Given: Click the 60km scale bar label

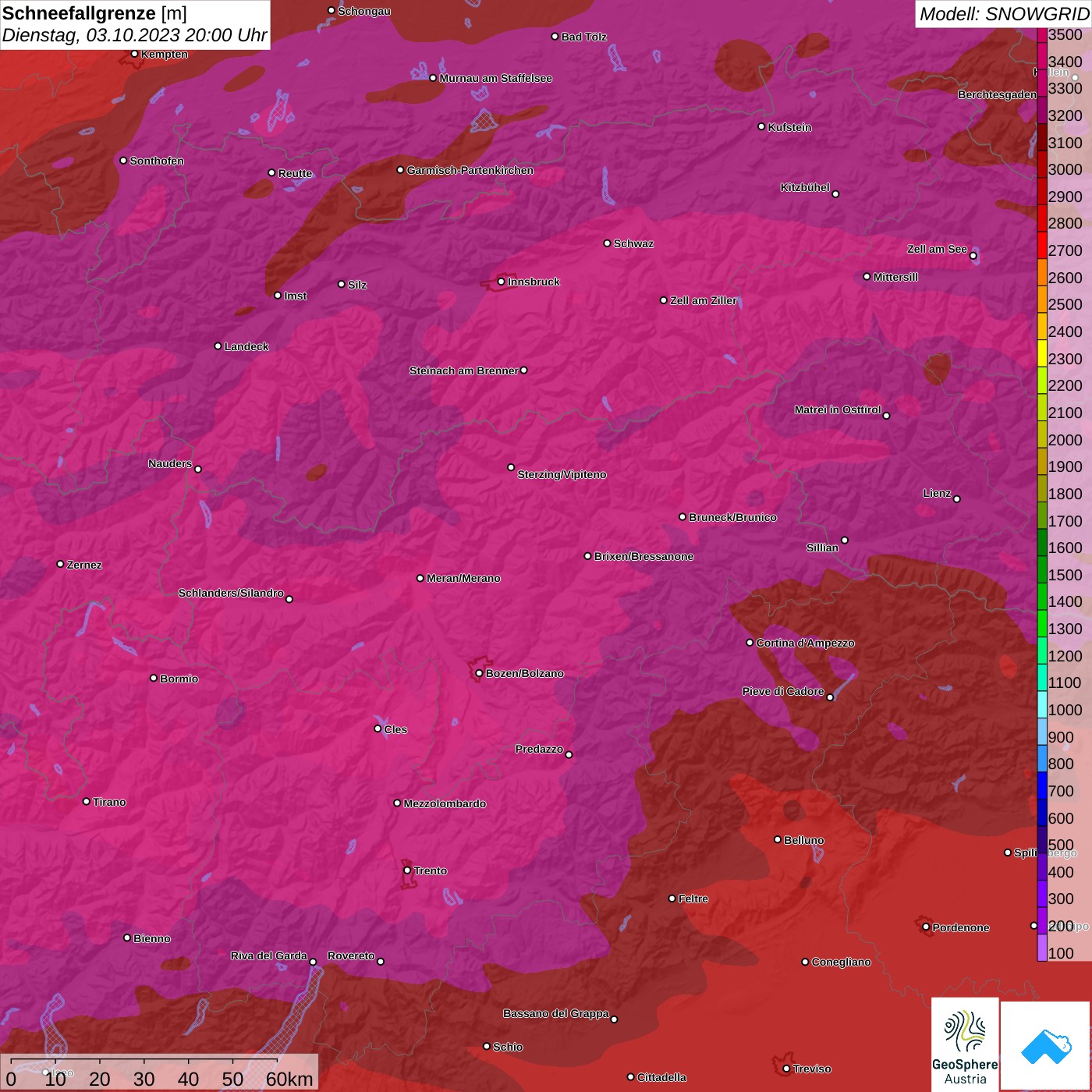Looking at the screenshot, I should coord(289,1079).
